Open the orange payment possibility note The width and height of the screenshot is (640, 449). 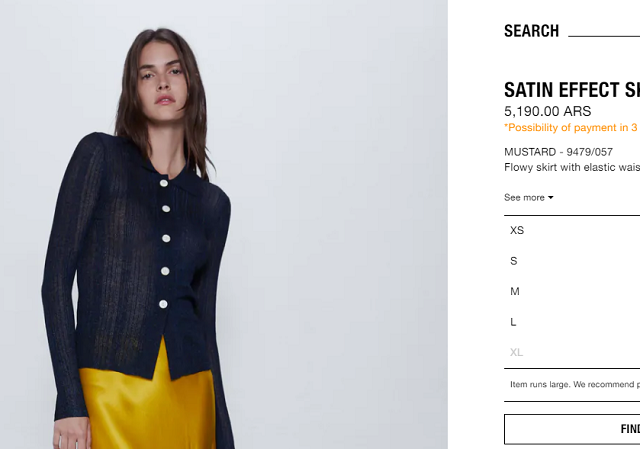tap(572, 128)
